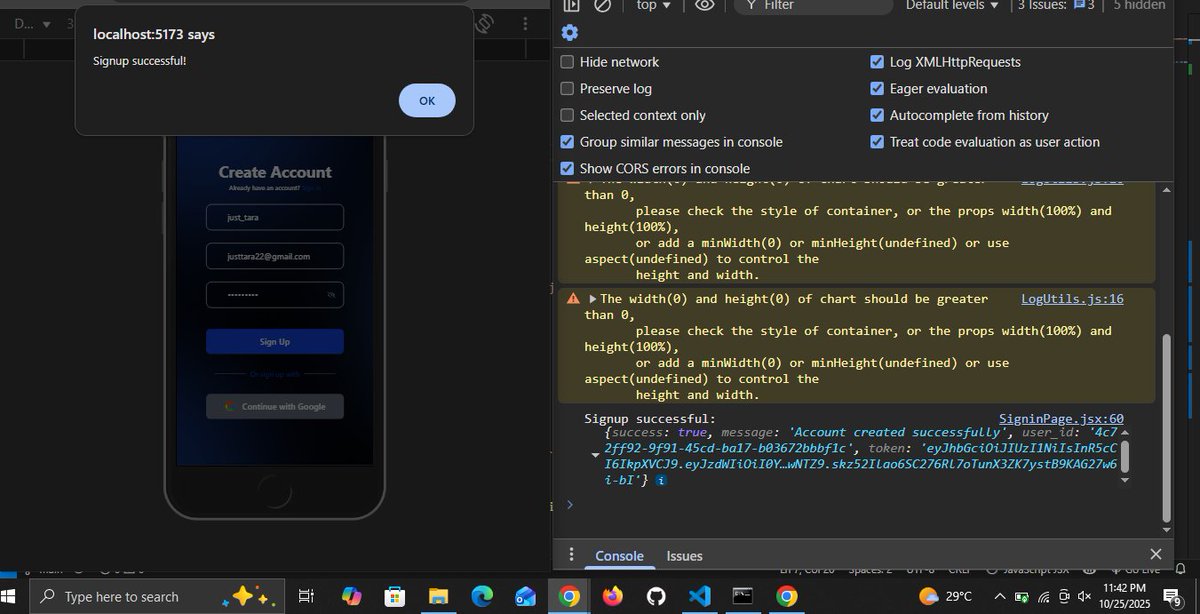1200x614 pixels.
Task: Open the drawer three-dot more menu
Action: point(571,554)
